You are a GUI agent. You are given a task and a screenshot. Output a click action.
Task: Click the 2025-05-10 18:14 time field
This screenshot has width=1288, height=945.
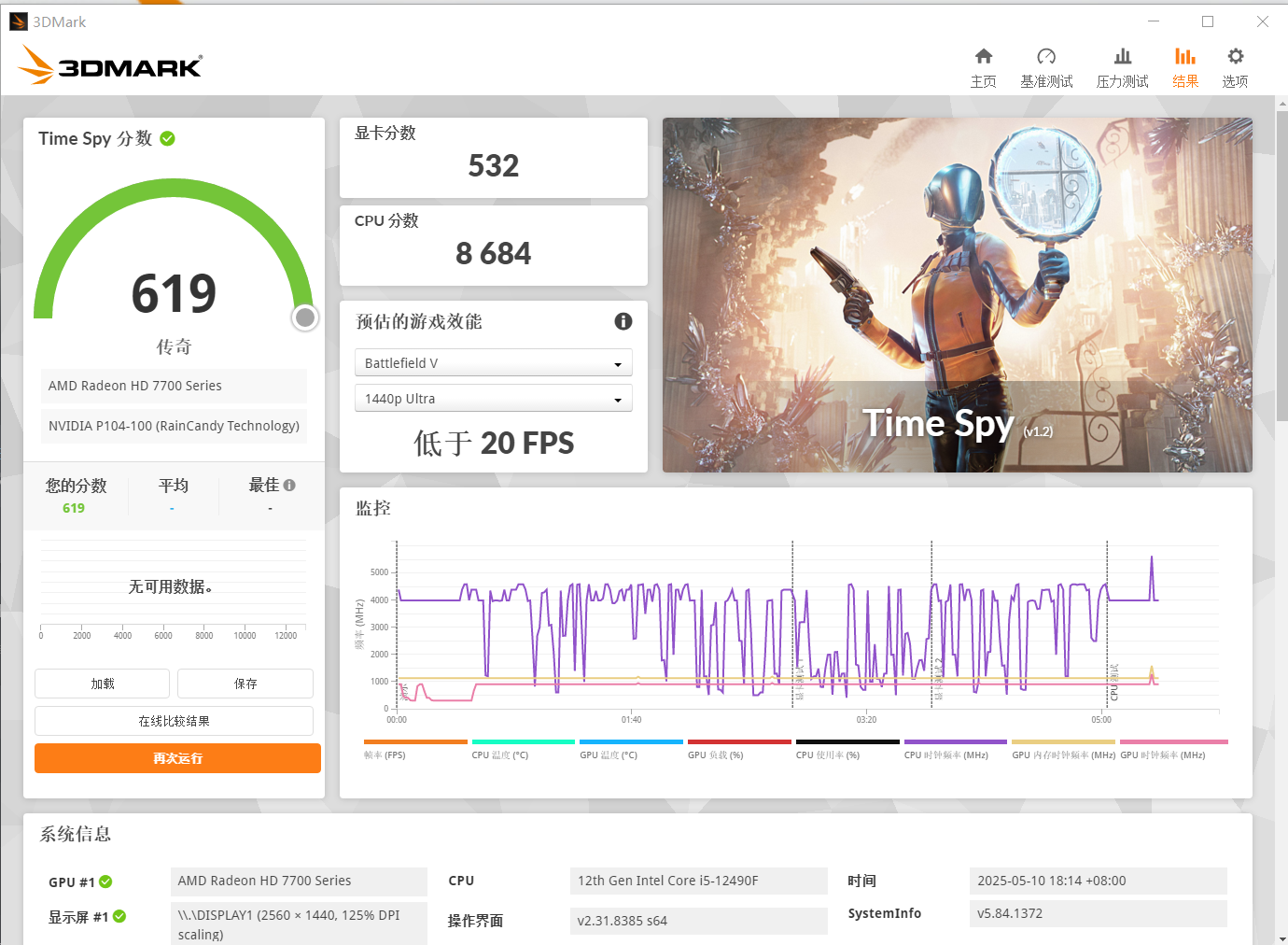click(1099, 881)
